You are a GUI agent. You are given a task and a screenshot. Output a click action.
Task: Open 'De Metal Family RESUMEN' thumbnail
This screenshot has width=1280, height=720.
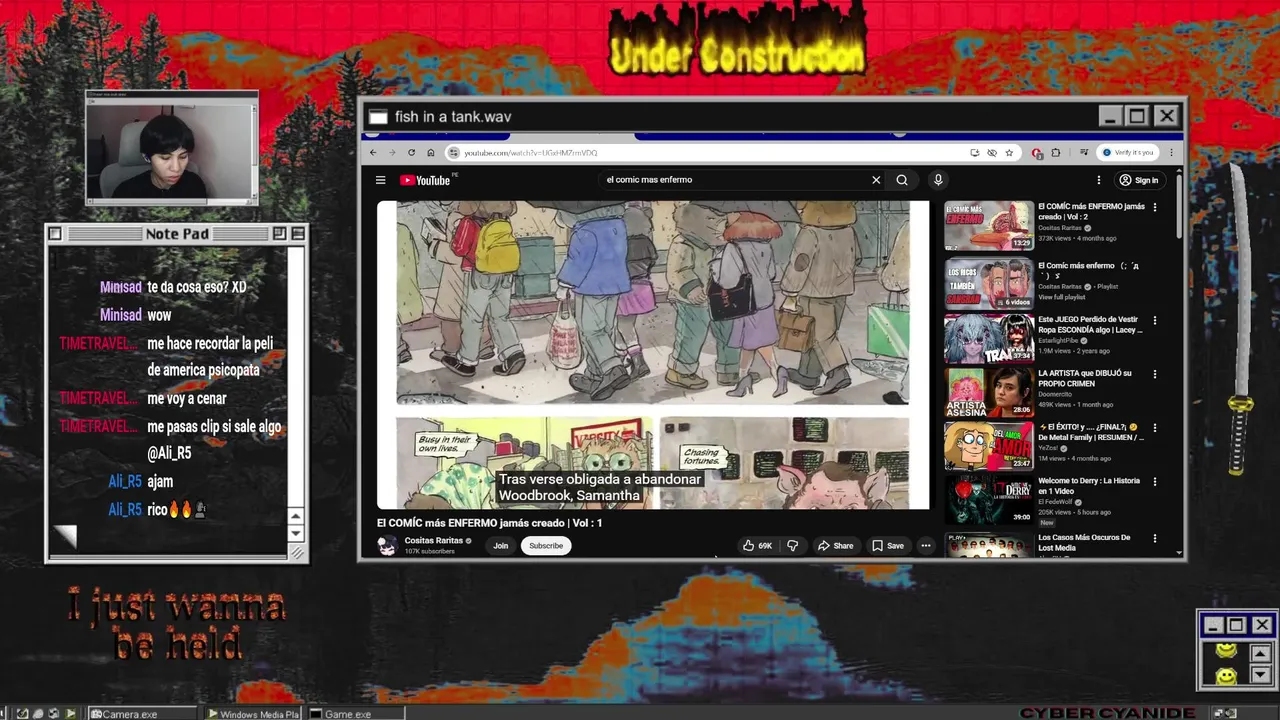tap(989, 446)
